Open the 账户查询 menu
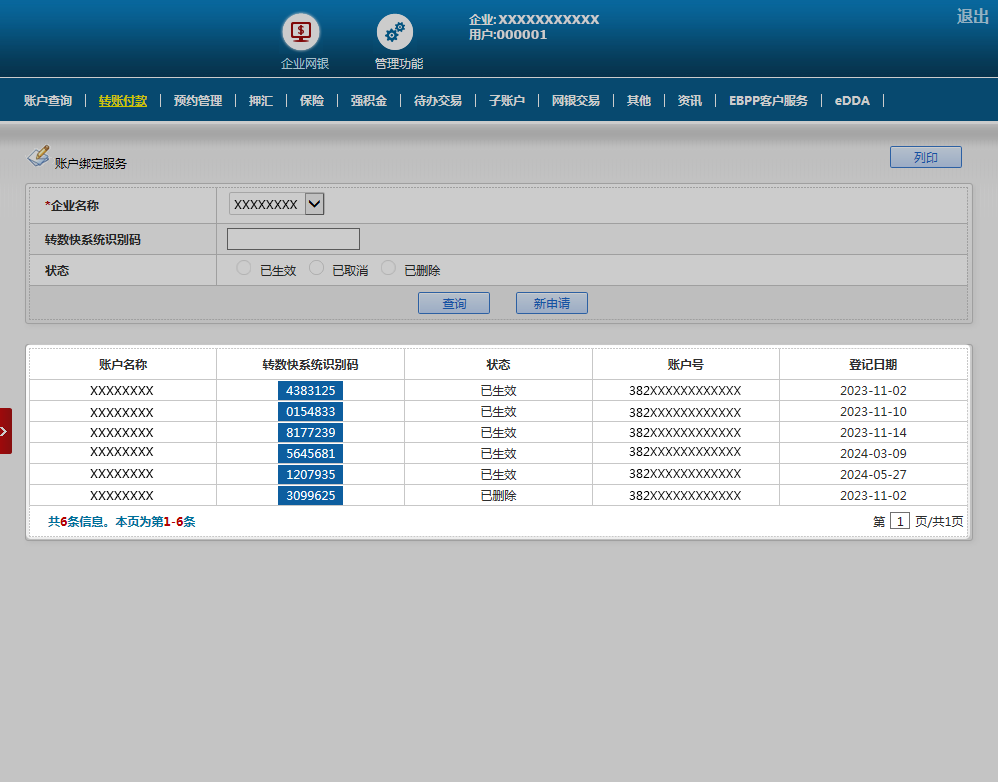998x782 pixels. coord(48,100)
